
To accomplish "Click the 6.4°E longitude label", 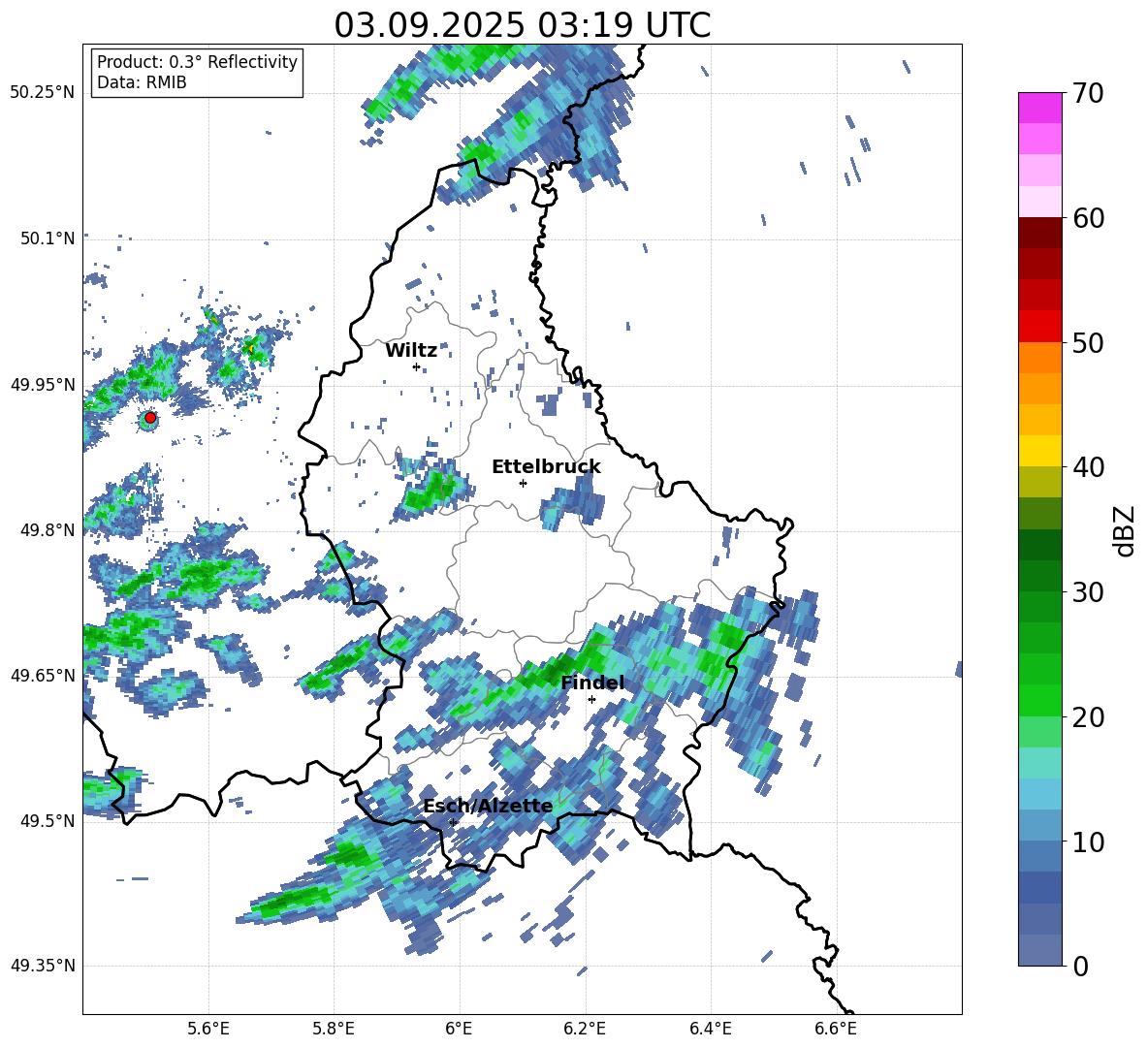I will pyautogui.click(x=710, y=1029).
